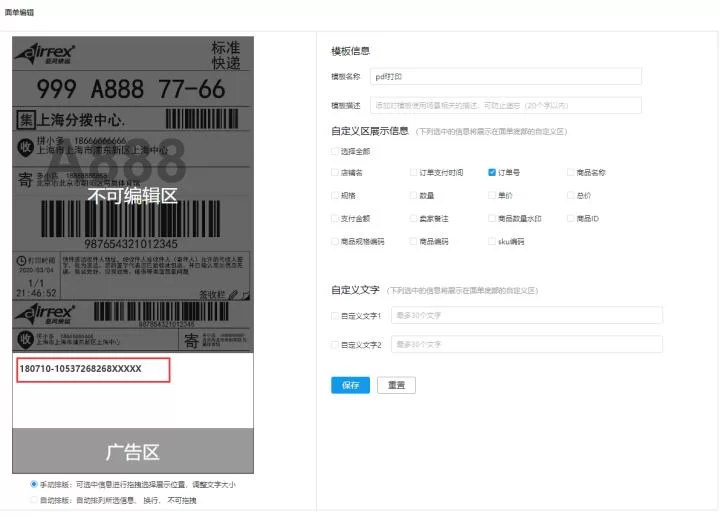Click the 自定义文字 section heading
Screen dimensions: 720x517
pyautogui.click(x=355, y=290)
